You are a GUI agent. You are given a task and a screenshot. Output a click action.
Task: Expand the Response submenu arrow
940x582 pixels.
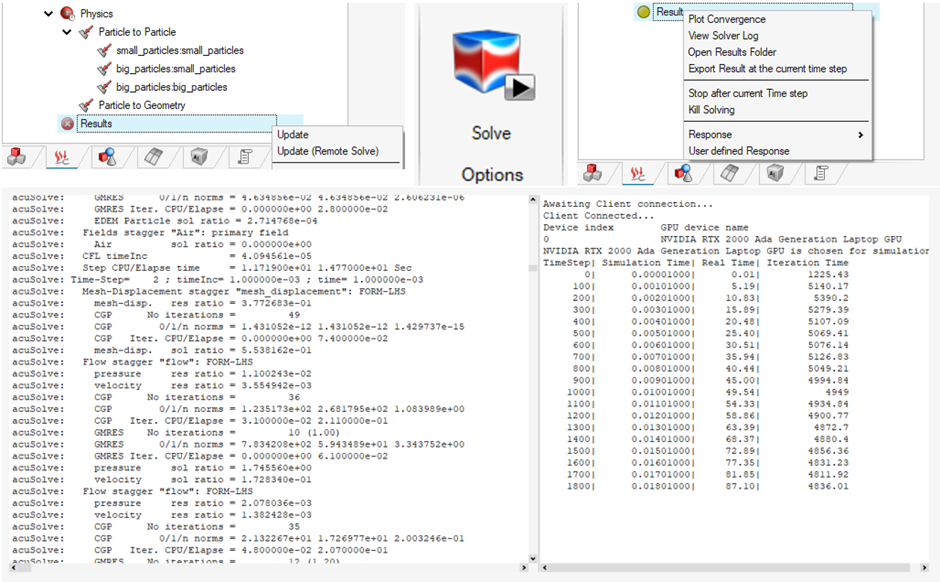click(x=860, y=135)
